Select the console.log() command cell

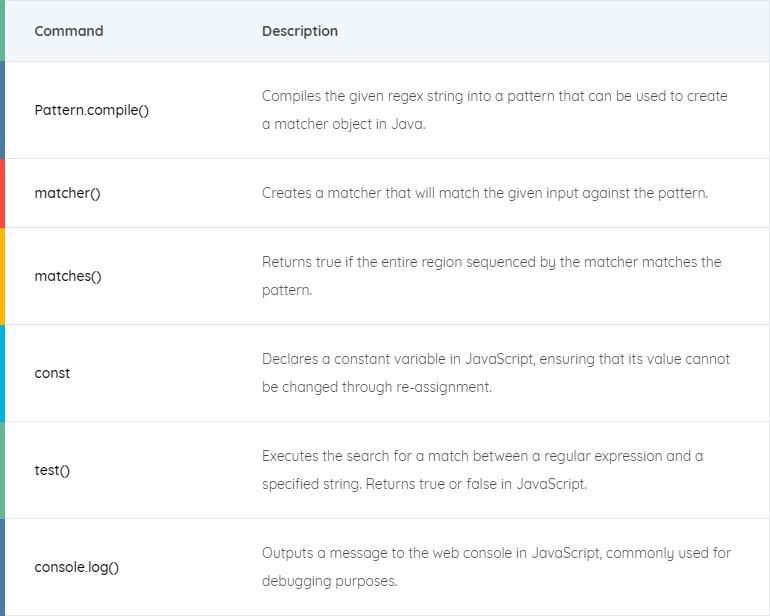coord(77,567)
